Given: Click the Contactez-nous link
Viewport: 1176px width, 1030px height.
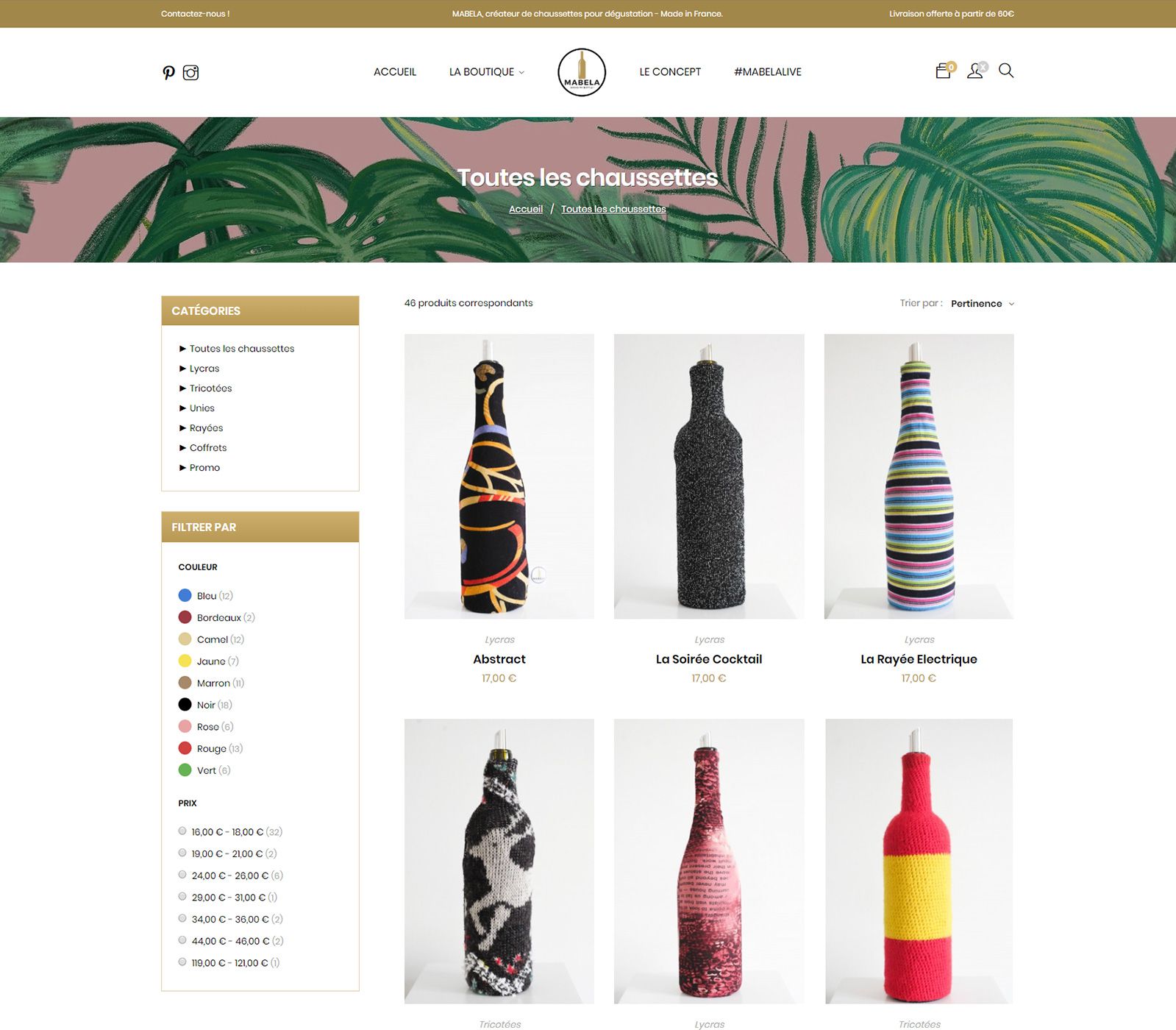Looking at the screenshot, I should tap(195, 14).
